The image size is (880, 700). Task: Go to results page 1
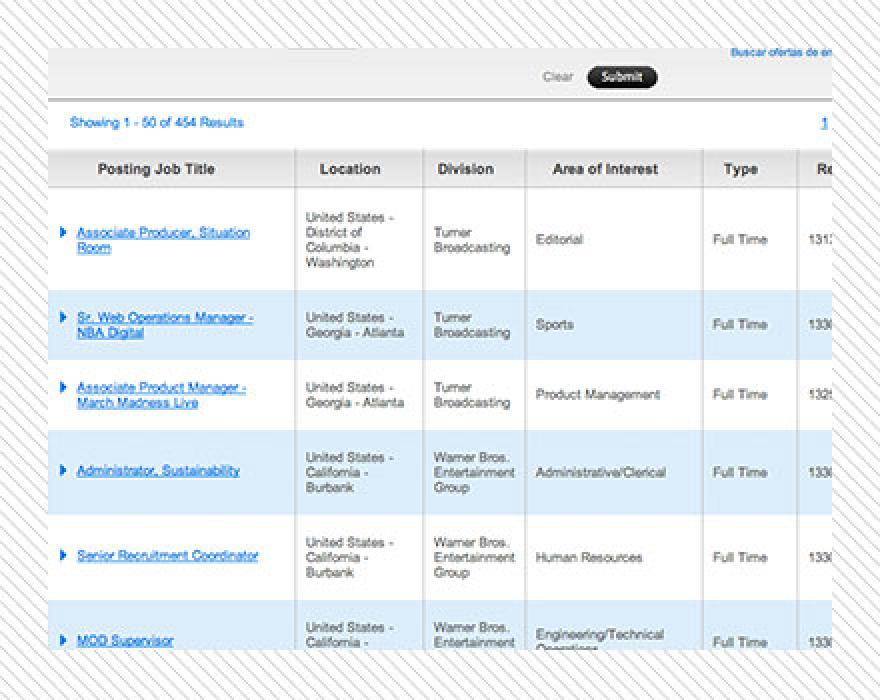(x=824, y=123)
